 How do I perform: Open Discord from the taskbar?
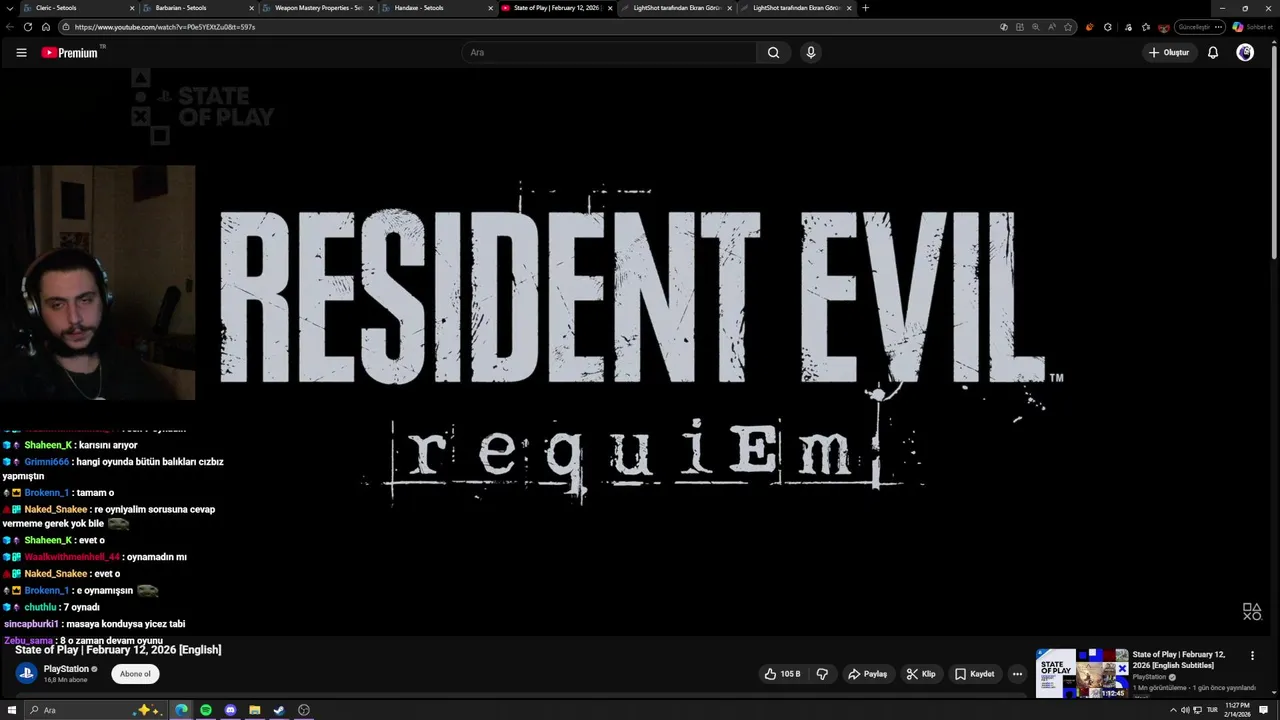point(231,710)
